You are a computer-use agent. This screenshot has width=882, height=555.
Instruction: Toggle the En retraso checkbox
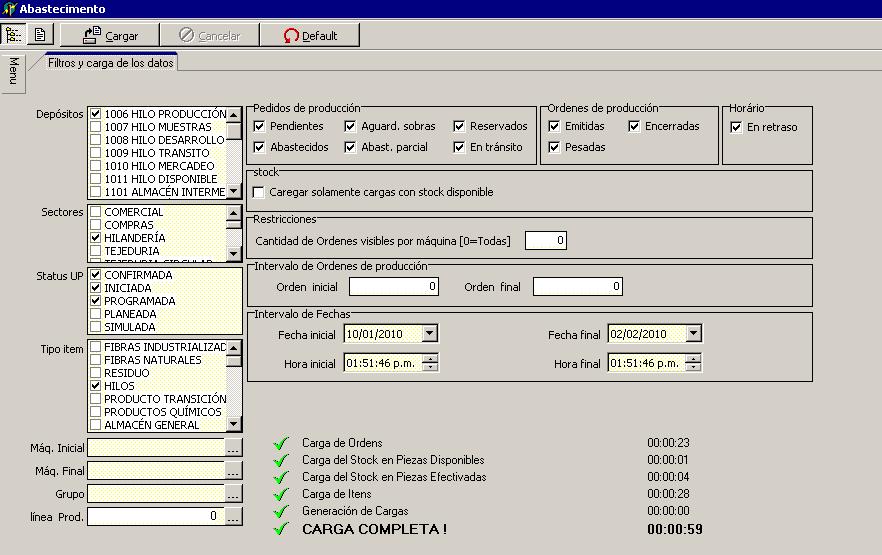pos(737,127)
